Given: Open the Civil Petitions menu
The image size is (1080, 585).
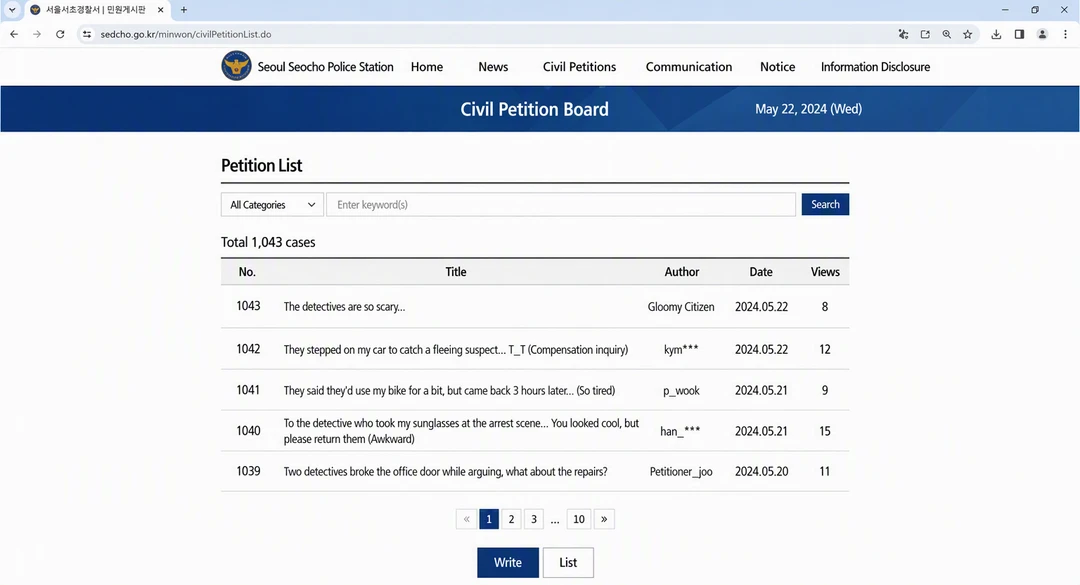Looking at the screenshot, I should (x=579, y=67).
